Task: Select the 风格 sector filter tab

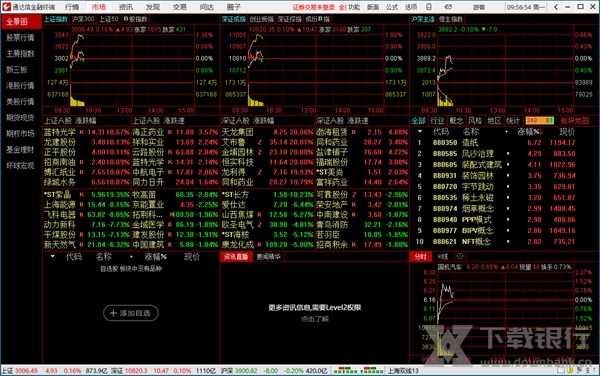Action: [x=475, y=121]
